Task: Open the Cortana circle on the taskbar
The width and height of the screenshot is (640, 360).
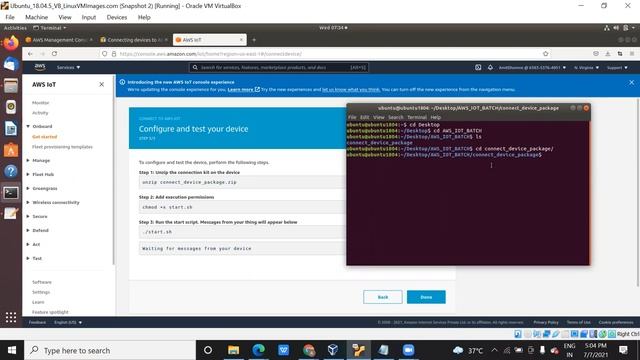Action: click(208, 350)
